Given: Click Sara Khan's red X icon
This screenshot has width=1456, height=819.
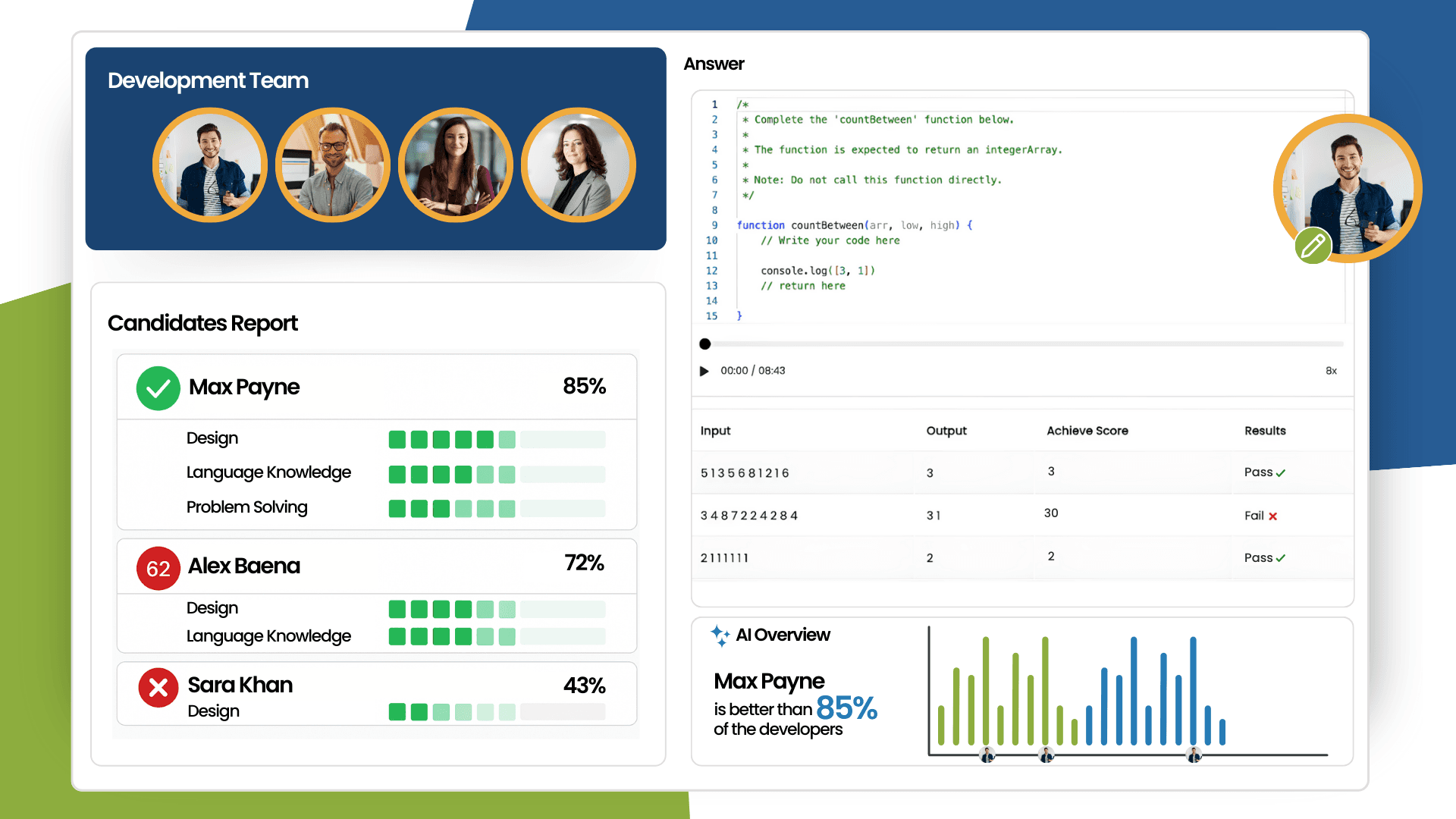Looking at the screenshot, I should click(158, 688).
